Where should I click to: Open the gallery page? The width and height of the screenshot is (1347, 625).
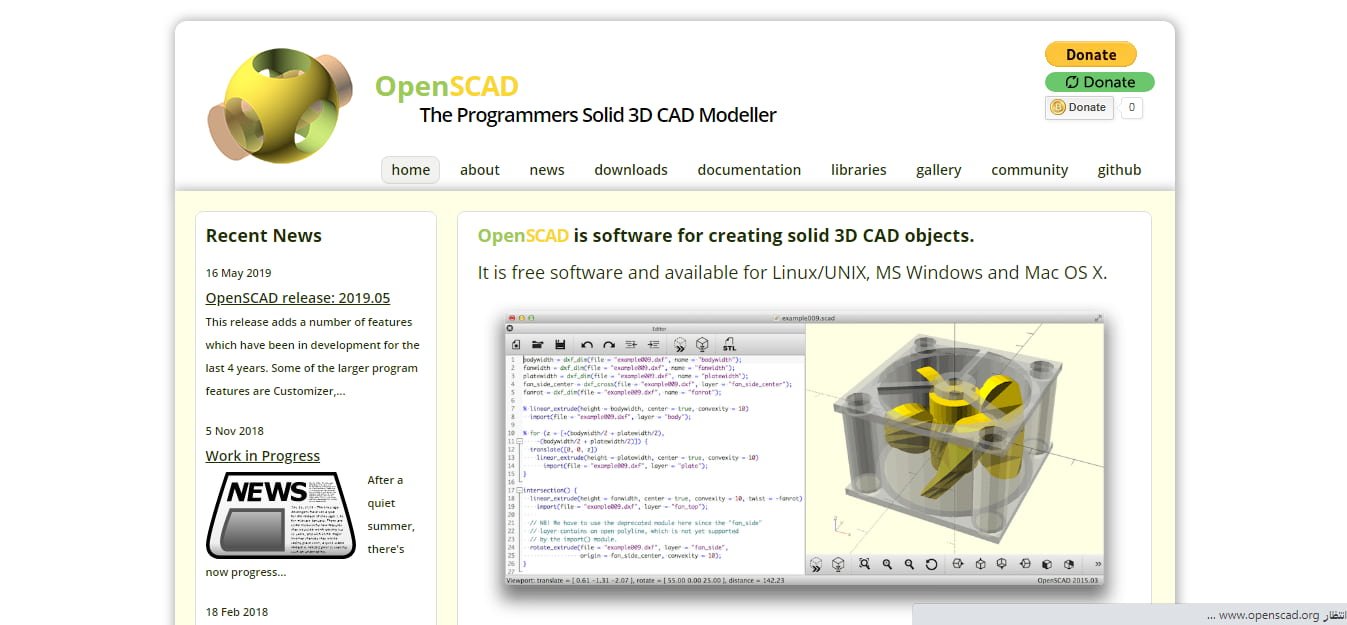939,170
